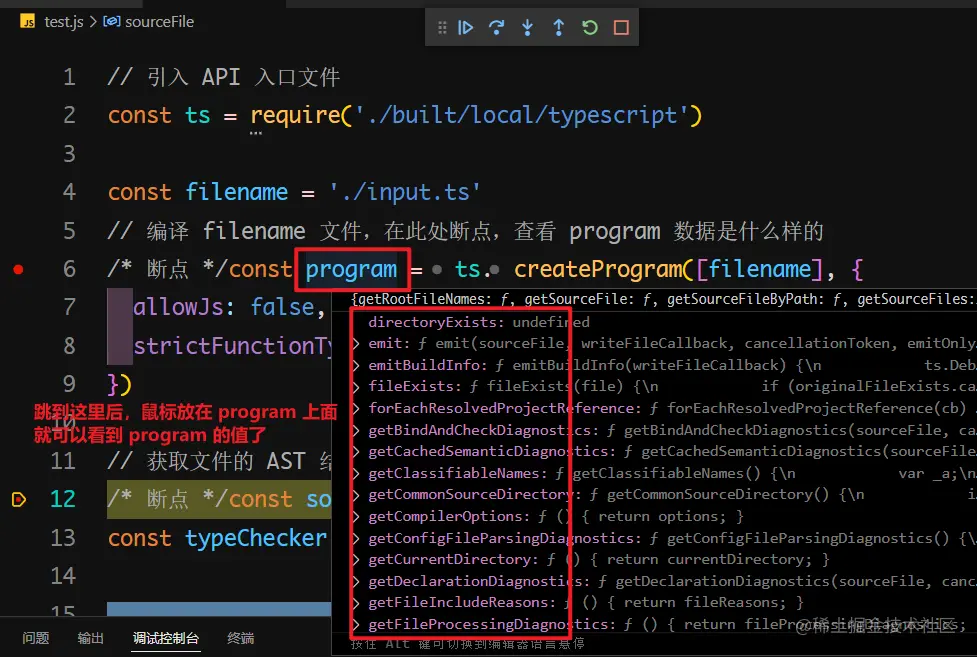977x657 pixels.
Task: Click './input.ts' string on line 4
Action: [405, 192]
